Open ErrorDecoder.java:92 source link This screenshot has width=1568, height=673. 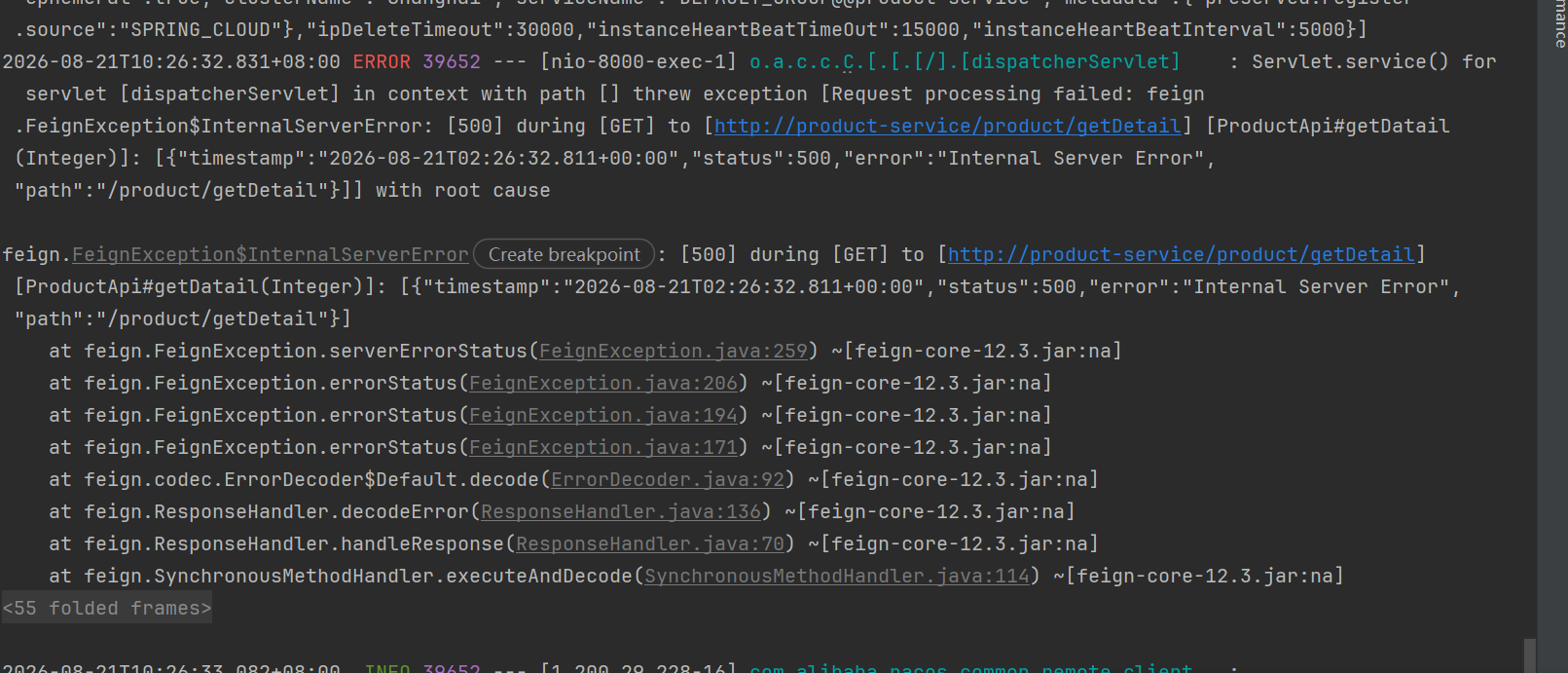coord(668,479)
